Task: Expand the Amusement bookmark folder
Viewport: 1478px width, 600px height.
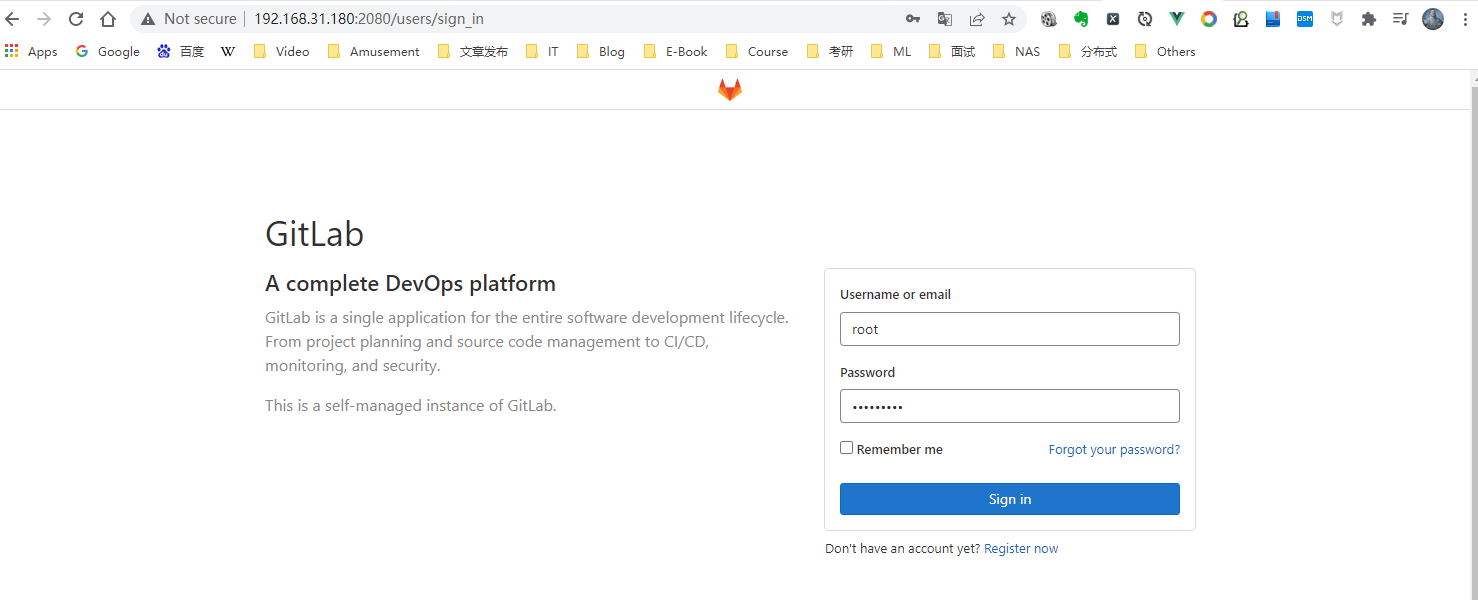Action: click(373, 51)
